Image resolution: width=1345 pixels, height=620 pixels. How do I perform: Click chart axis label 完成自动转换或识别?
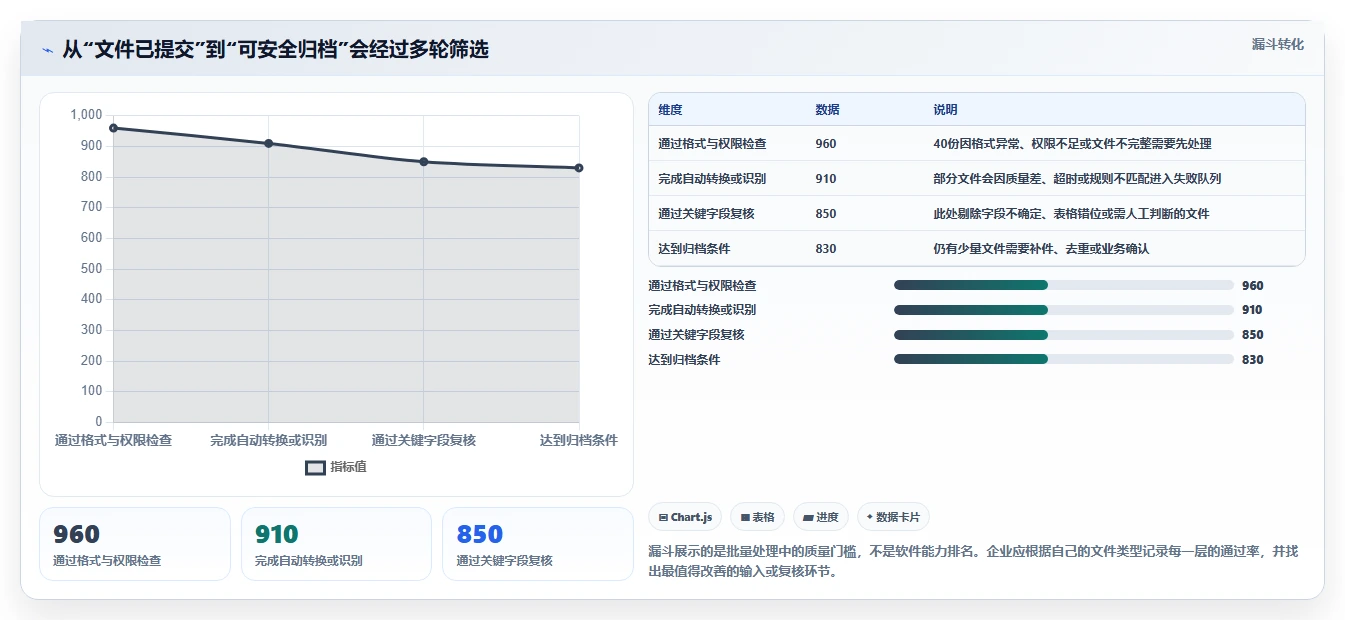tap(268, 440)
